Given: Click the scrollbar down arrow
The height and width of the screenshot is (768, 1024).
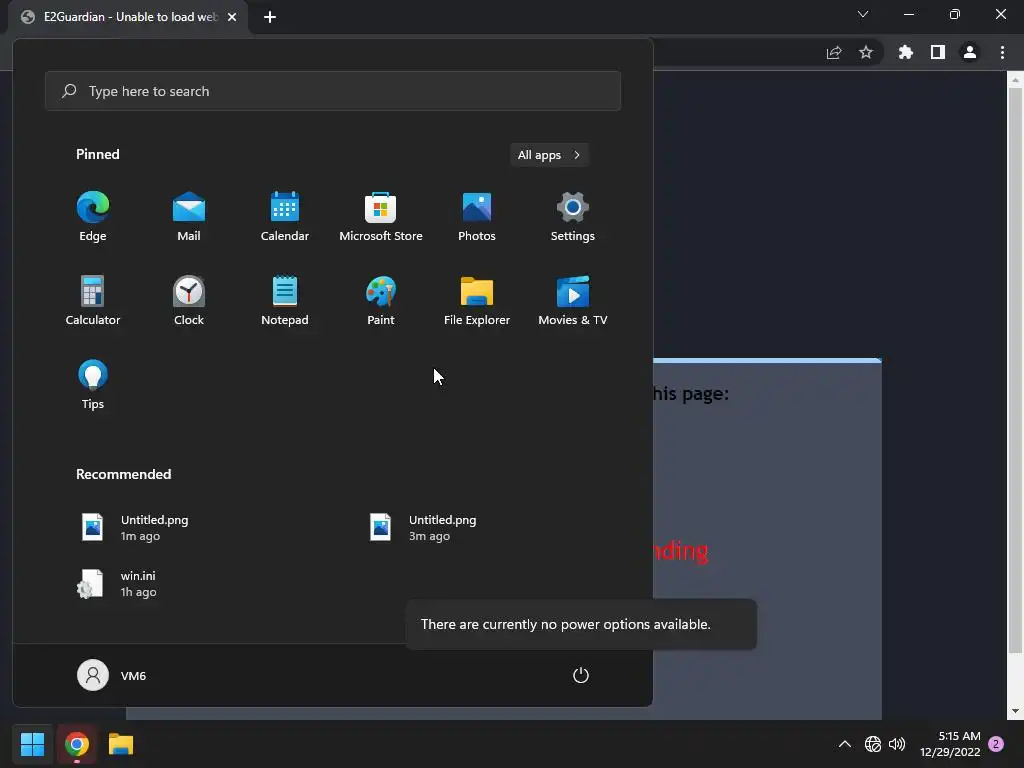Looking at the screenshot, I should [1015, 711].
